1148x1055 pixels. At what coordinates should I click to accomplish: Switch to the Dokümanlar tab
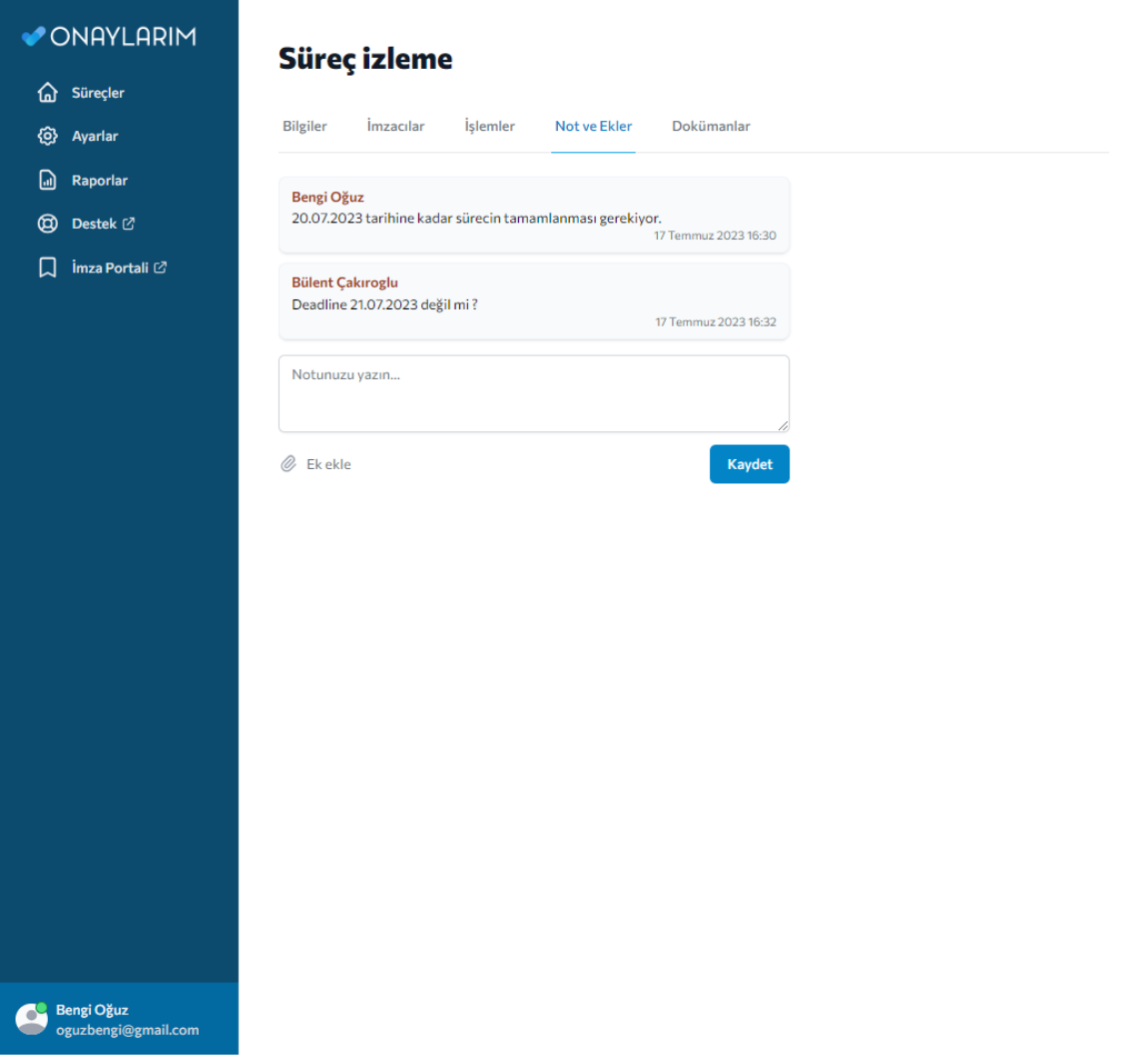[711, 127]
